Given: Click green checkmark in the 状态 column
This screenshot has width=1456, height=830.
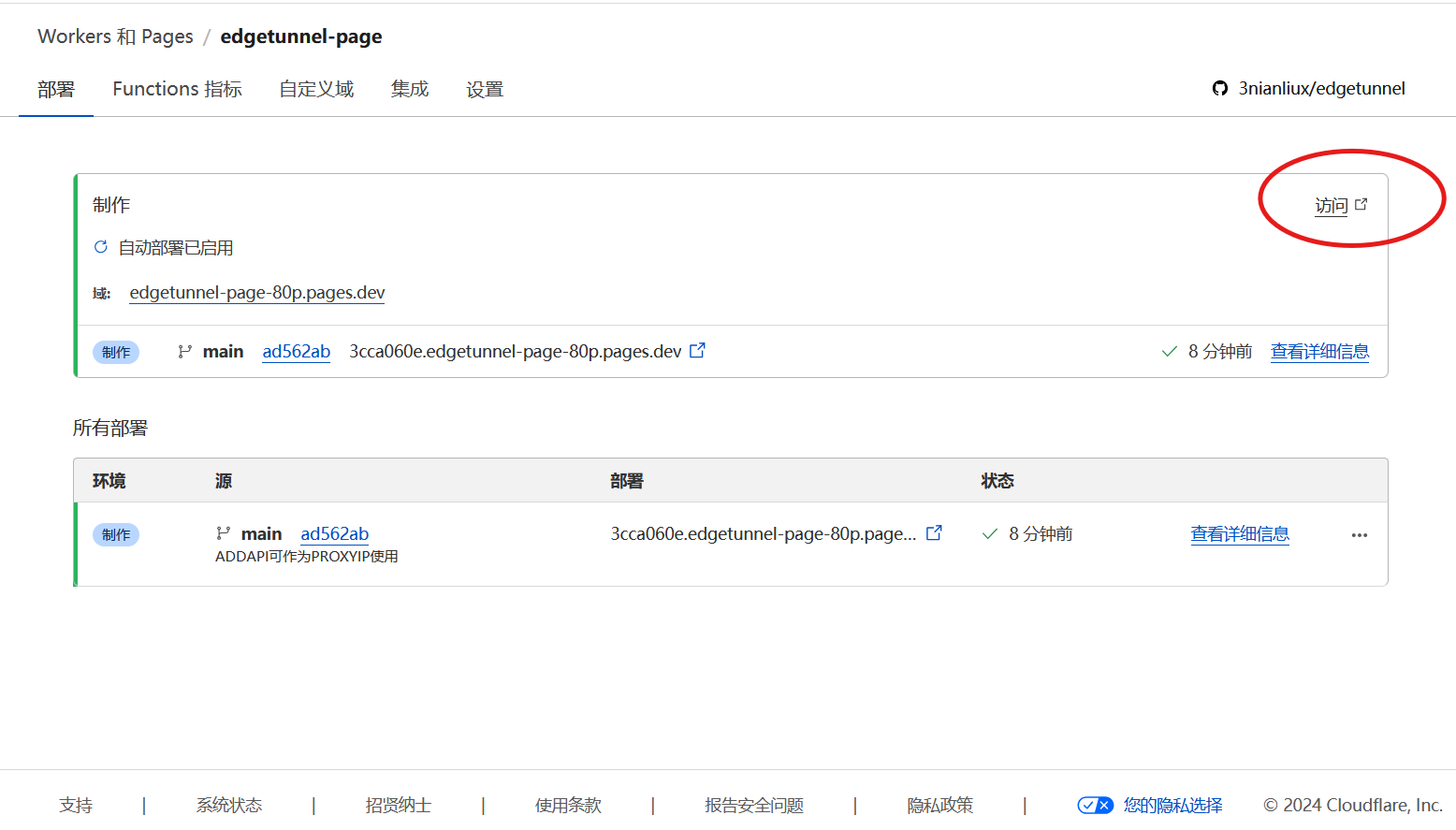Looking at the screenshot, I should (990, 534).
